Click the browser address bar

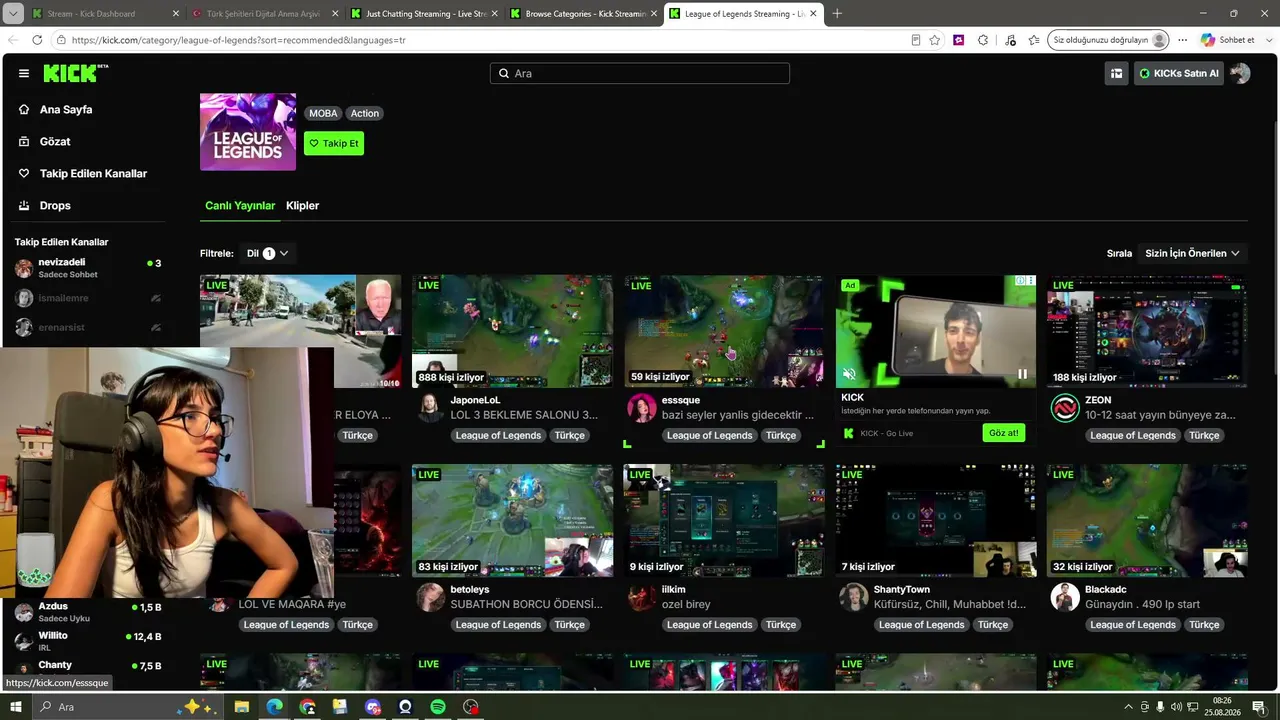480,40
